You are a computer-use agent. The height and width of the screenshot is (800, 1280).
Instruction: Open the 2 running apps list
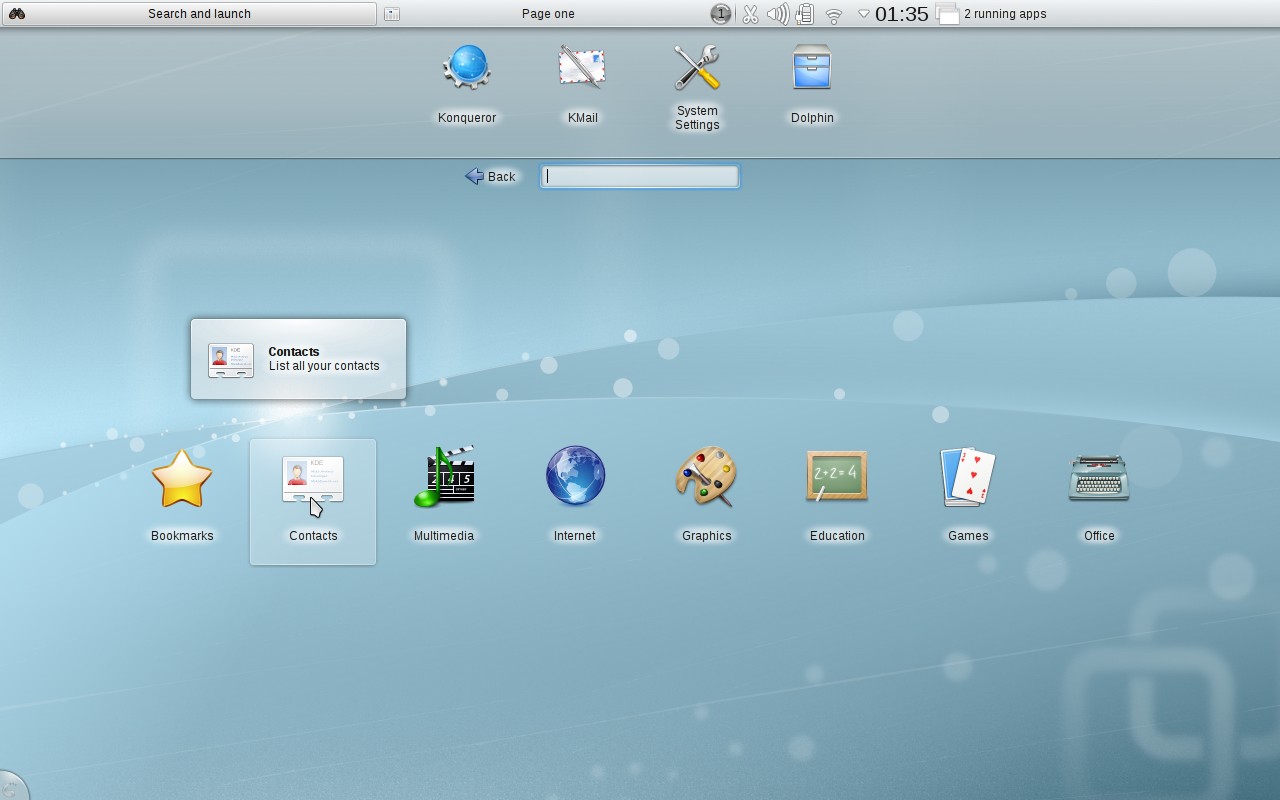[x=990, y=13]
